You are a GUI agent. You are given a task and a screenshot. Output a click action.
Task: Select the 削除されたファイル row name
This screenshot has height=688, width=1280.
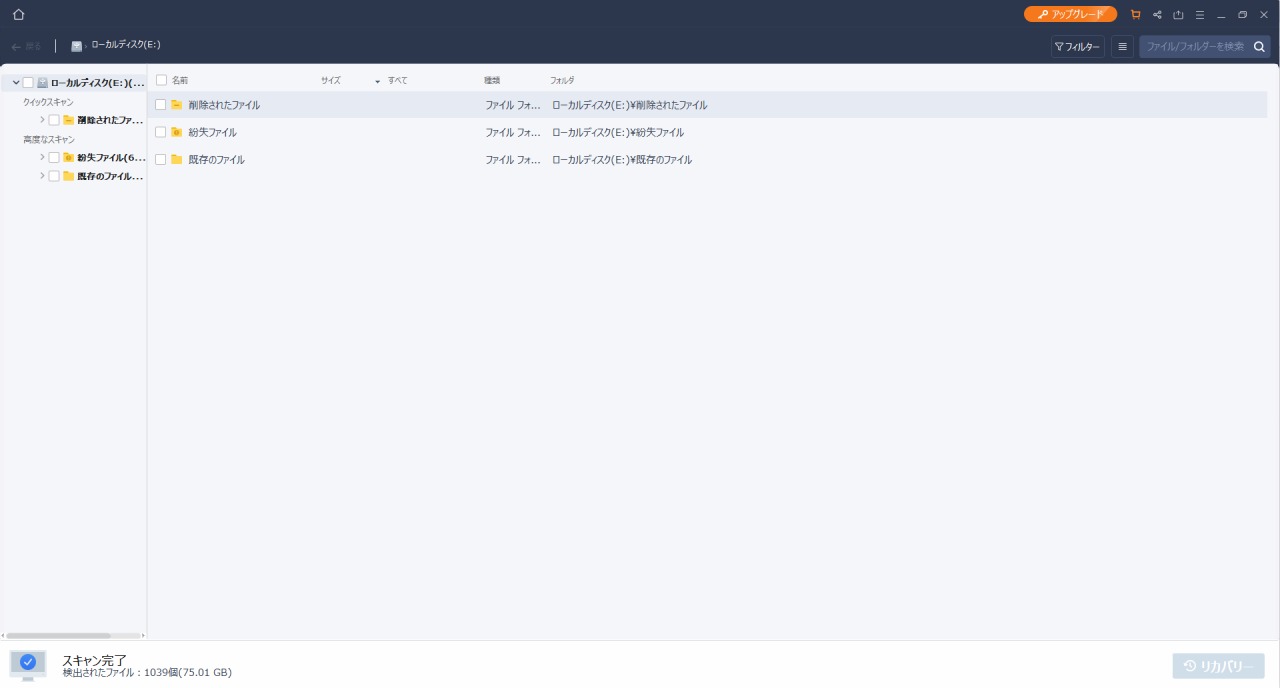point(224,105)
